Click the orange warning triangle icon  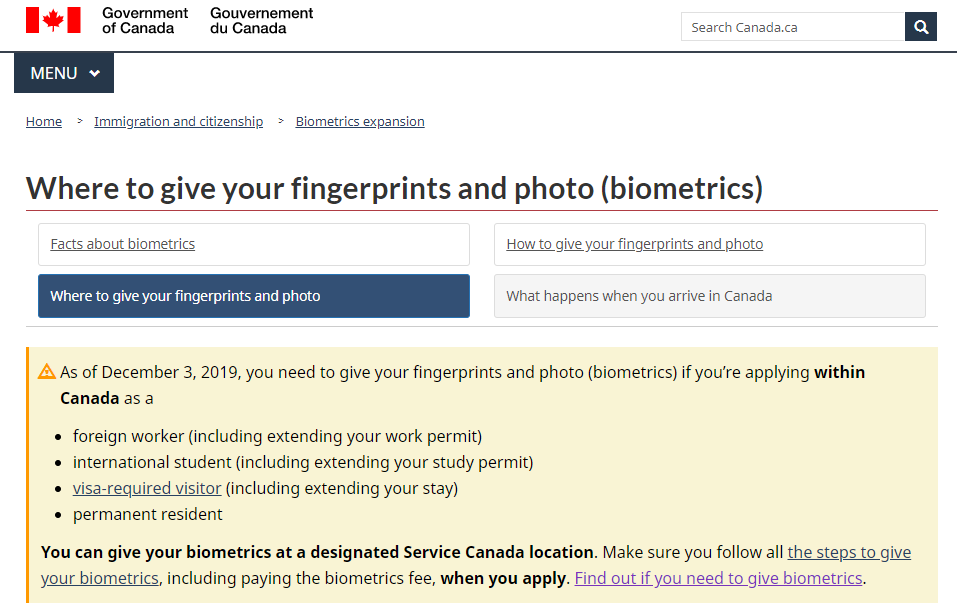(x=47, y=372)
